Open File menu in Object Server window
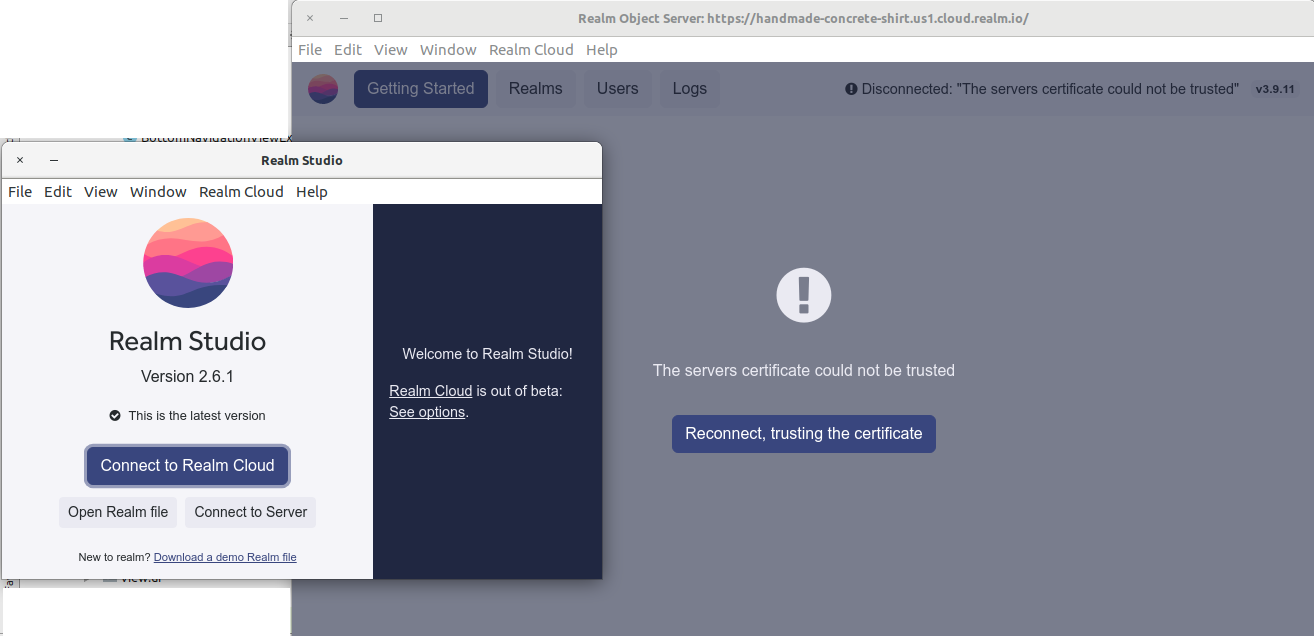This screenshot has width=1314, height=636. 310,50
